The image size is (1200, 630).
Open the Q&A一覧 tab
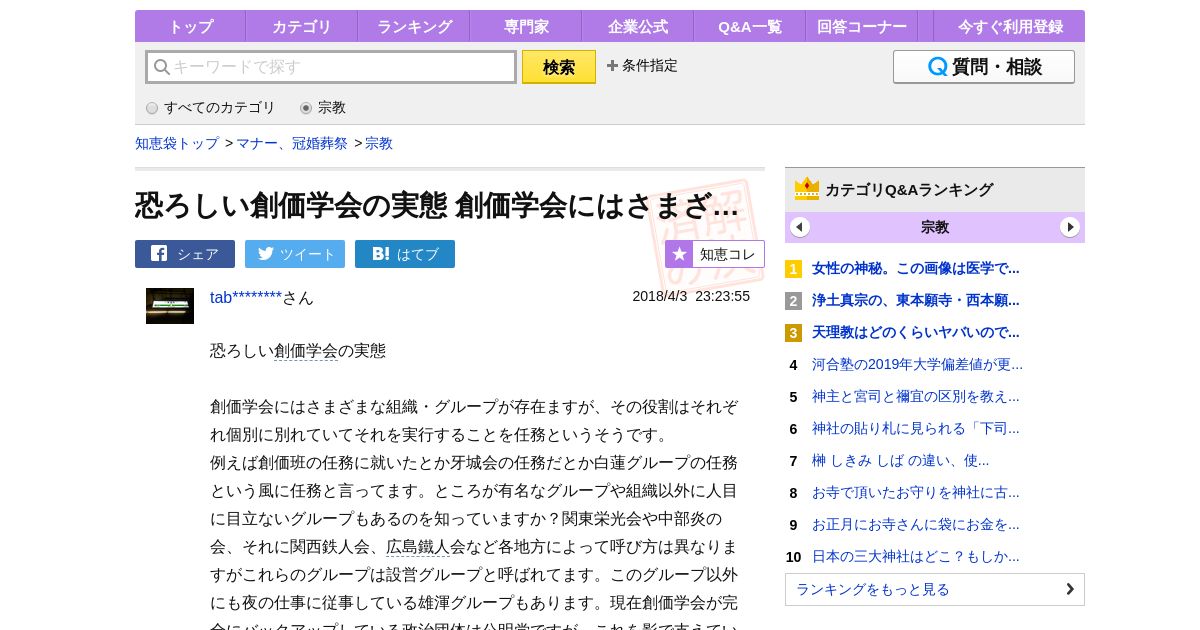(x=749, y=27)
